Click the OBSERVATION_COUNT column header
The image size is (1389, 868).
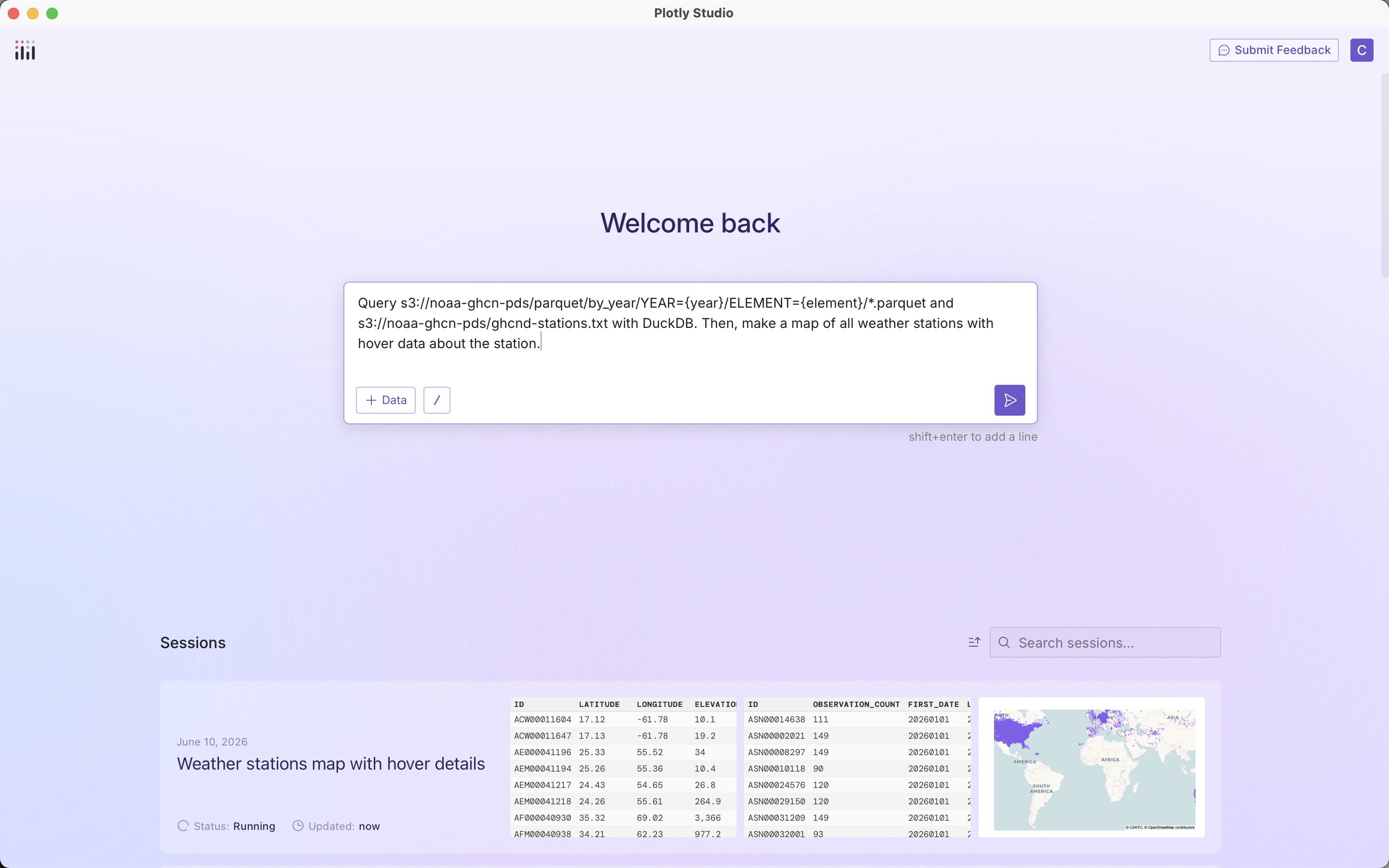856,705
